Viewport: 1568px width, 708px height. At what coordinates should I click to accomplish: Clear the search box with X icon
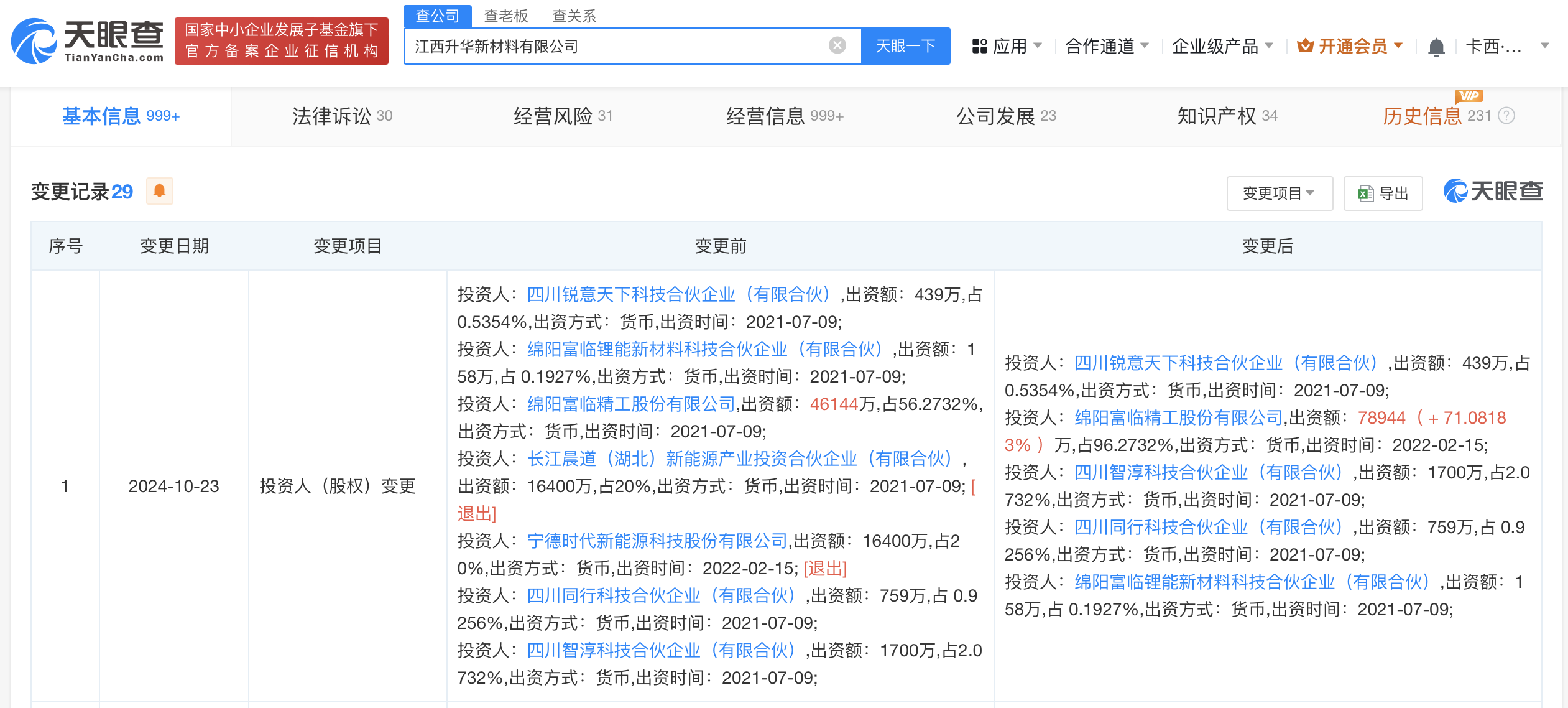point(837,45)
